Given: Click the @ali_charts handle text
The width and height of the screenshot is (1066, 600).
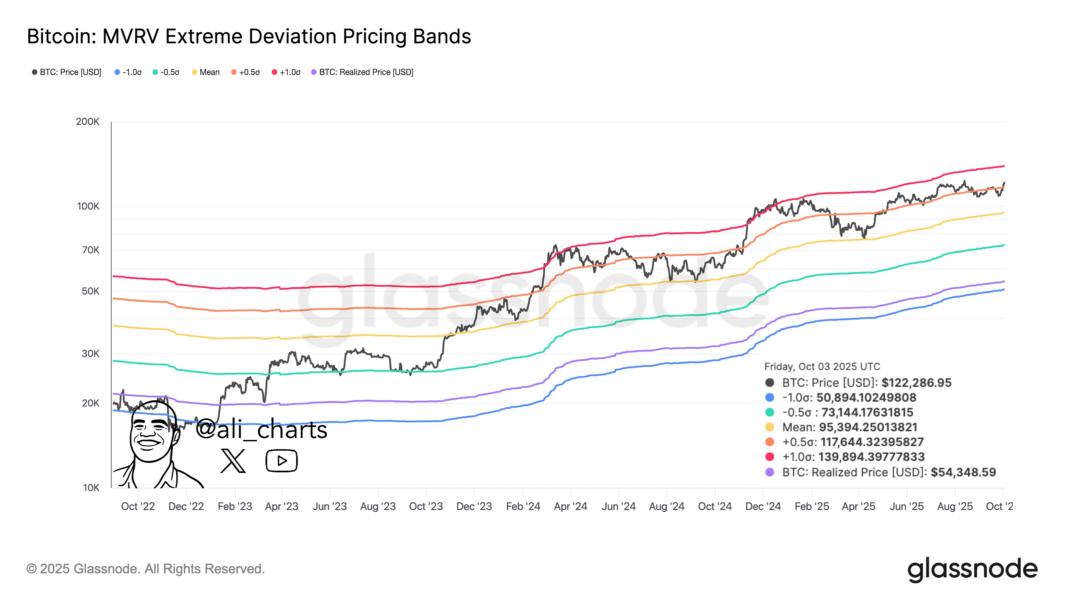Looking at the screenshot, I should [262, 431].
